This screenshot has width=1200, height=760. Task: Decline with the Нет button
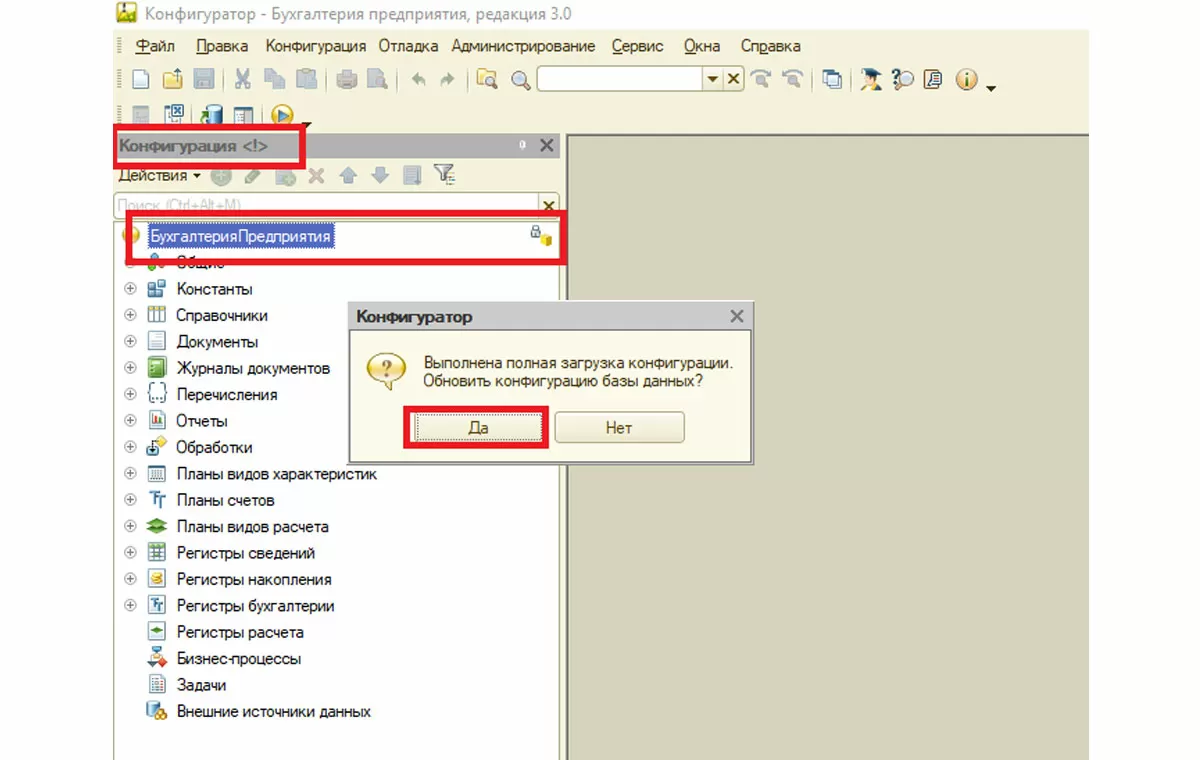[619, 427]
